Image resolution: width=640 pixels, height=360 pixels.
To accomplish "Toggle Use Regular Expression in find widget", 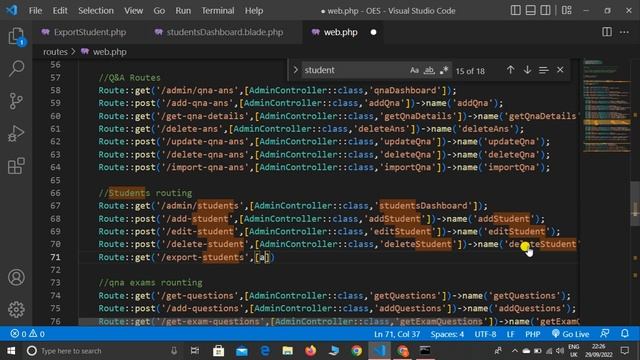I will point(444,70).
